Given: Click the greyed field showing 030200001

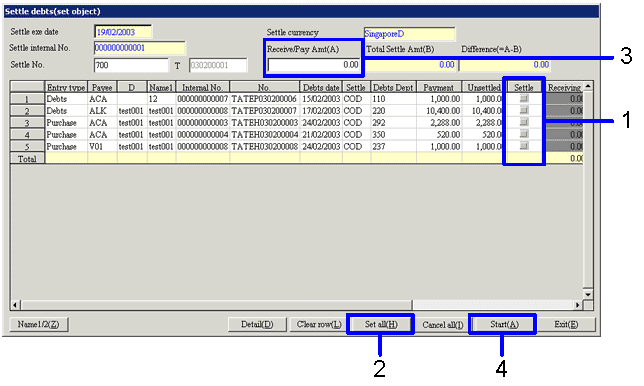Looking at the screenshot, I should pyautogui.click(x=218, y=65).
